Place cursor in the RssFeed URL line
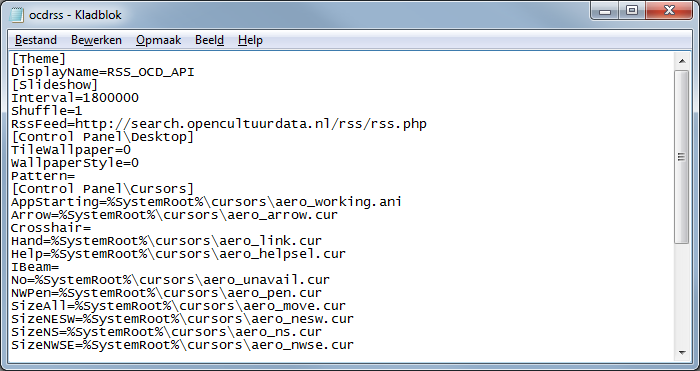The width and height of the screenshot is (700, 371). click(x=219, y=124)
